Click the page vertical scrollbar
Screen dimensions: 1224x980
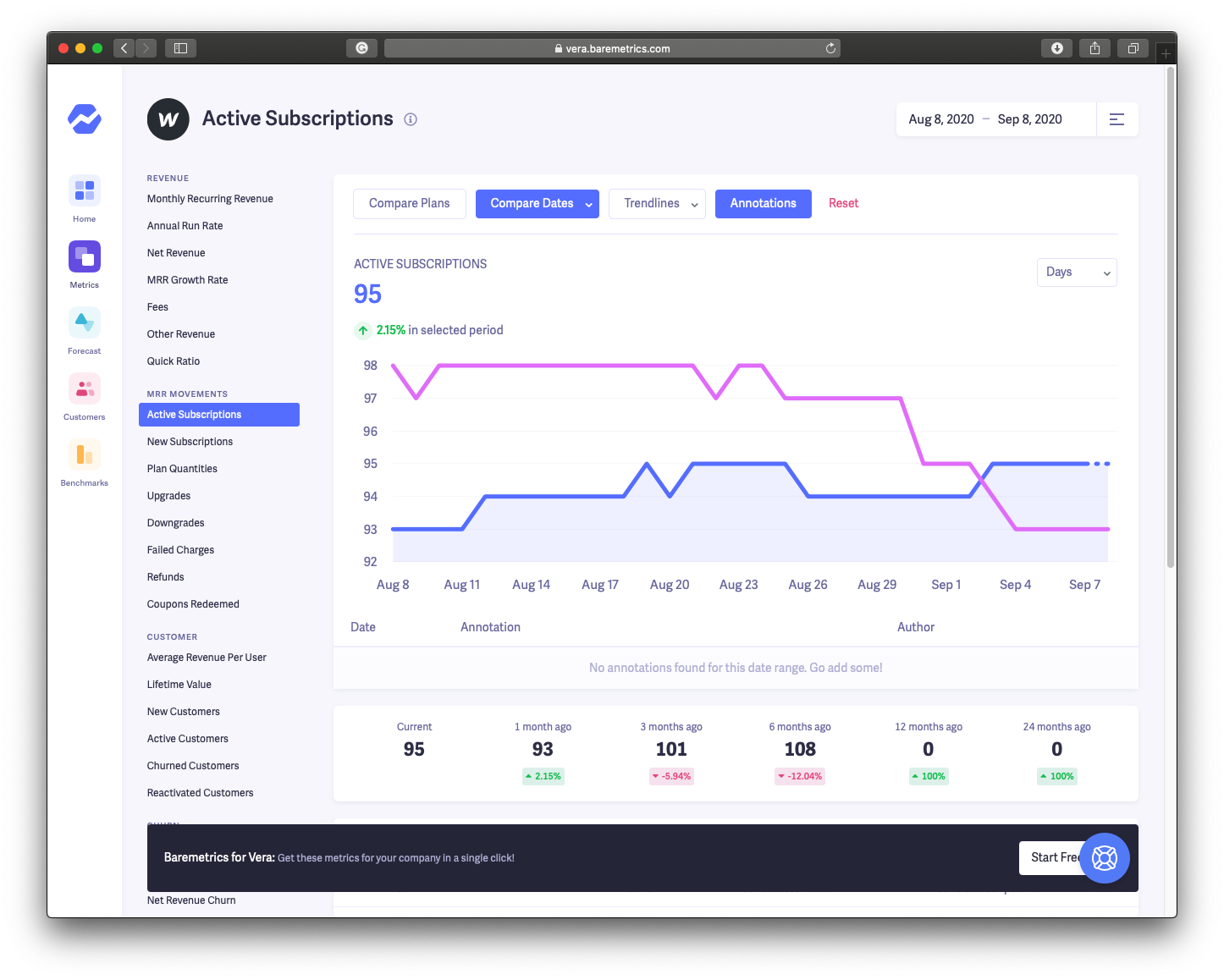[x=1171, y=317]
